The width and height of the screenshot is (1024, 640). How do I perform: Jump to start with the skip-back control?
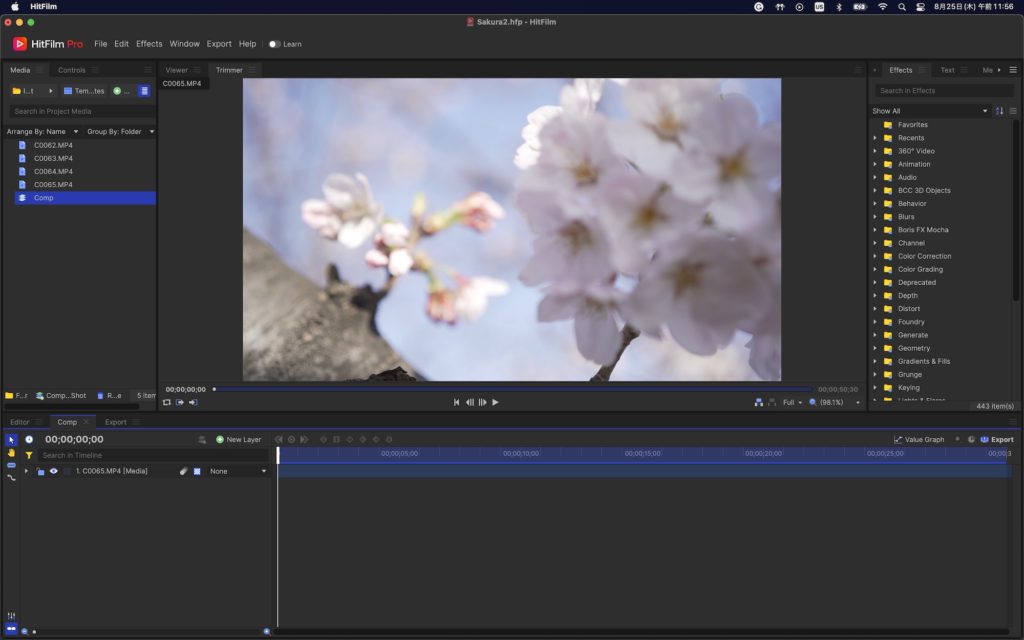click(x=457, y=402)
